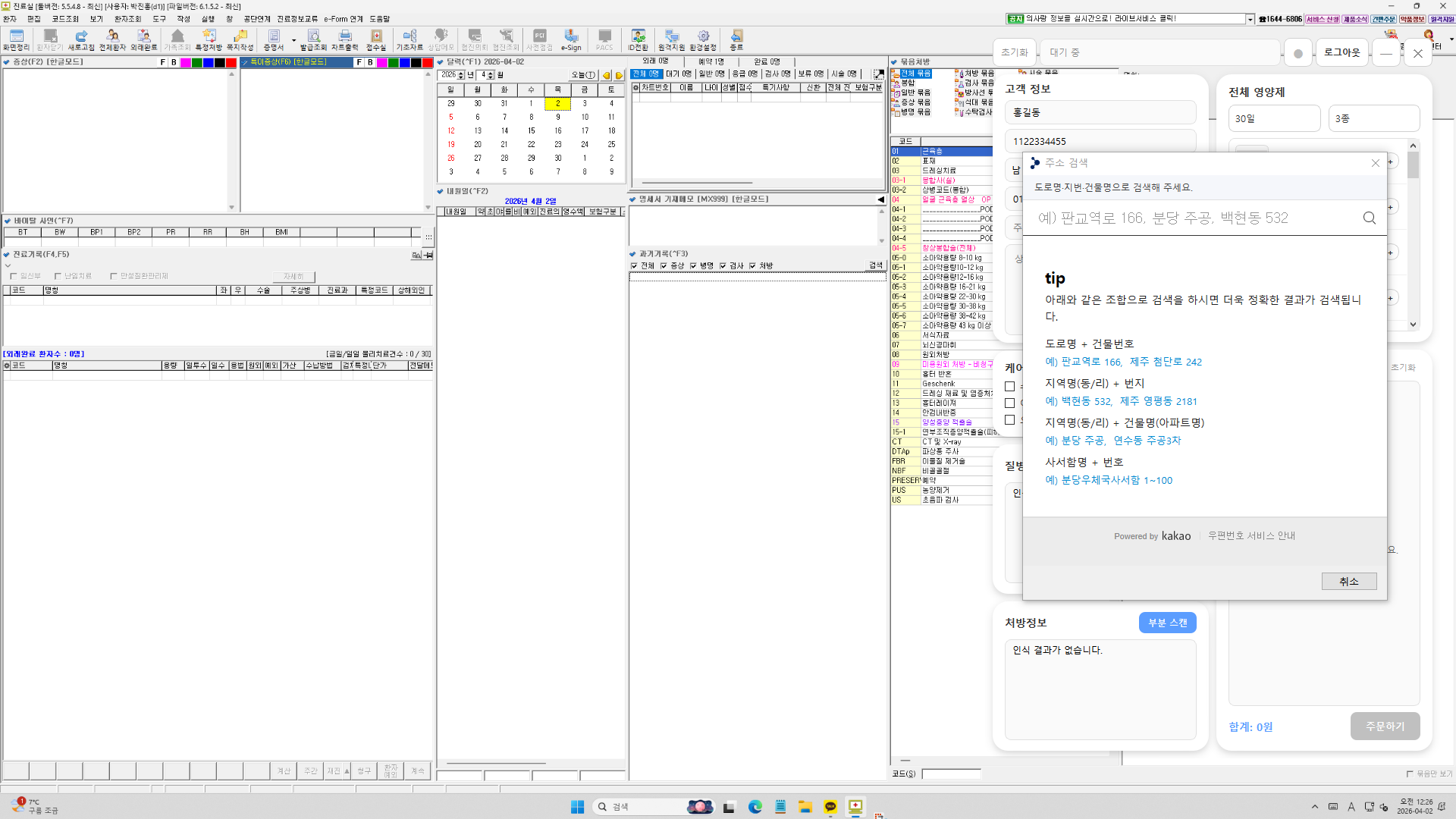Pick the red swatch in 특이증상(F6) header
Screen dimensions: 1456x819
click(427, 63)
